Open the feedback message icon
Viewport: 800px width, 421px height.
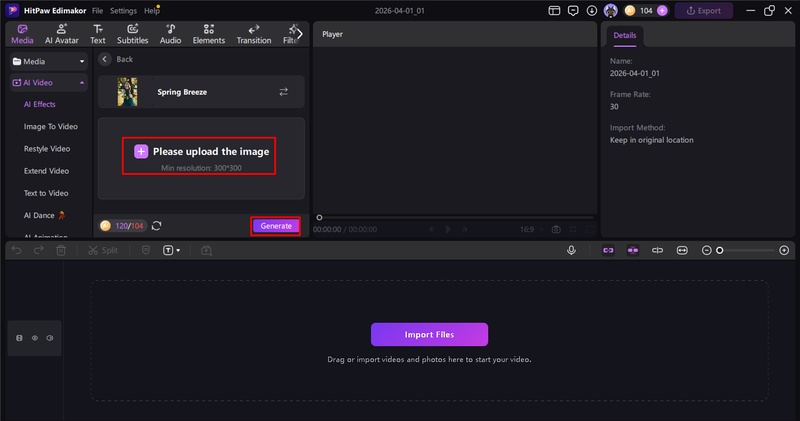573,11
